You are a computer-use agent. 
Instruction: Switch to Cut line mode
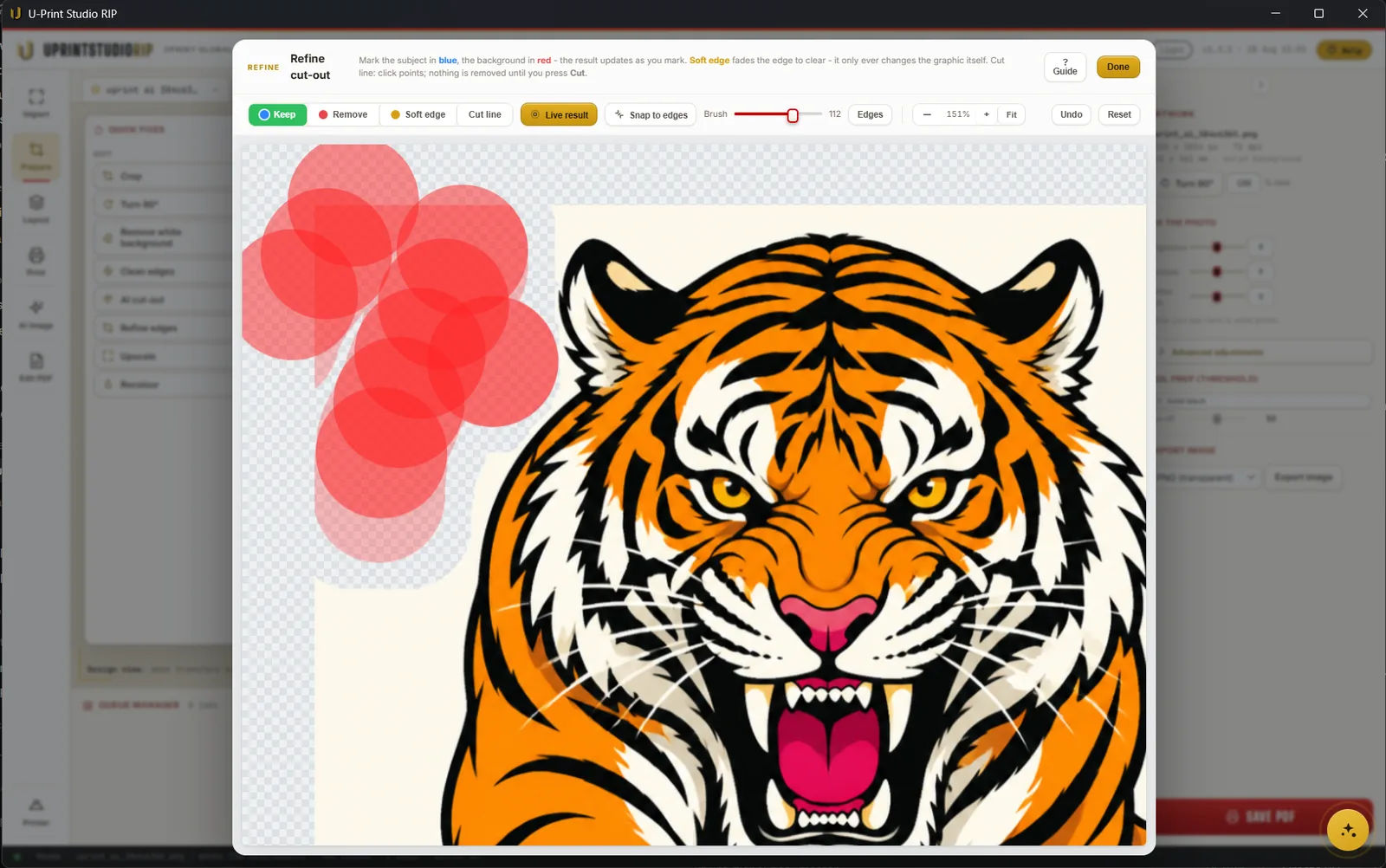(484, 114)
